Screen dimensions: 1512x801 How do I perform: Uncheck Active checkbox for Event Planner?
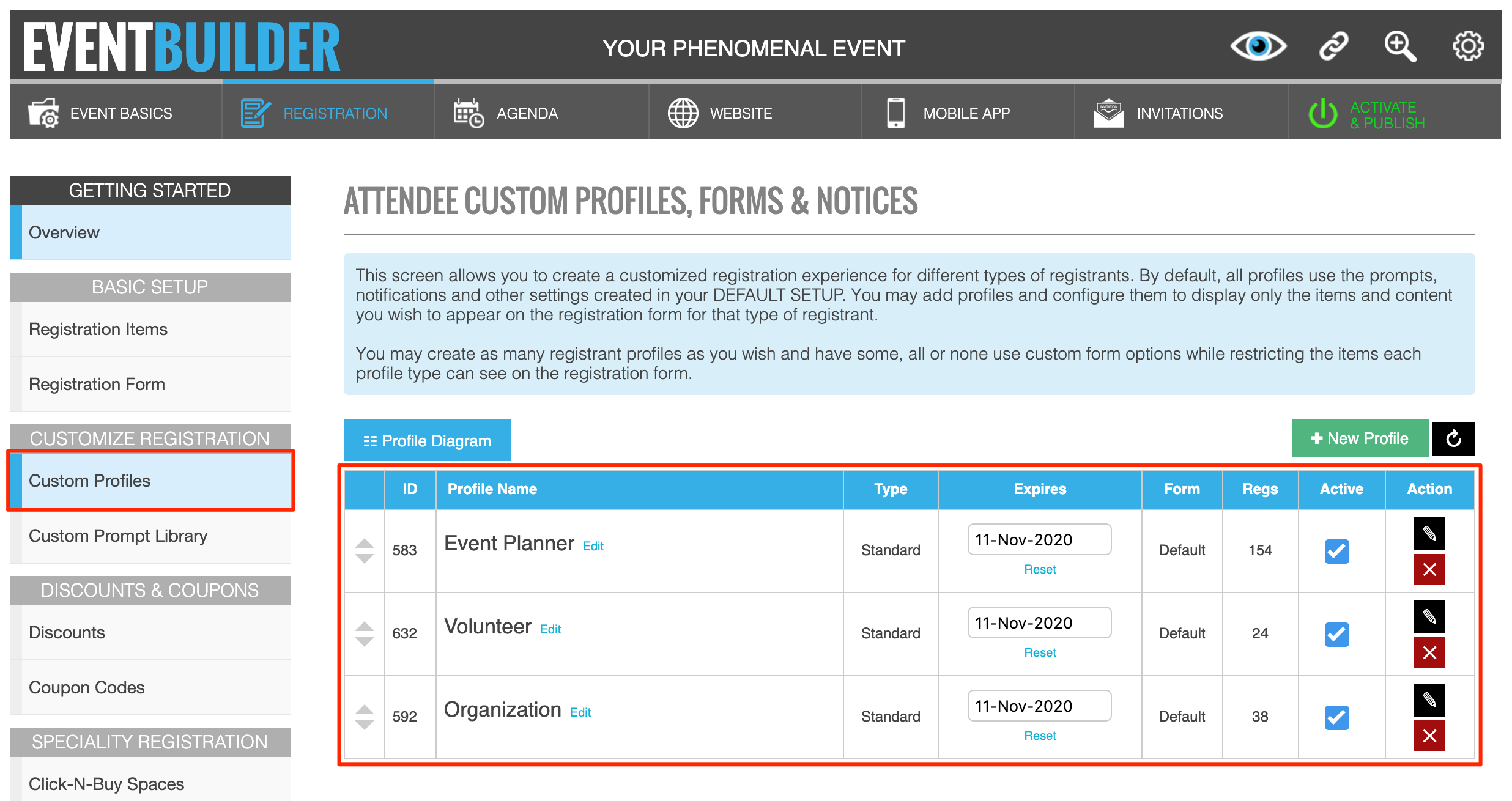(1336, 551)
